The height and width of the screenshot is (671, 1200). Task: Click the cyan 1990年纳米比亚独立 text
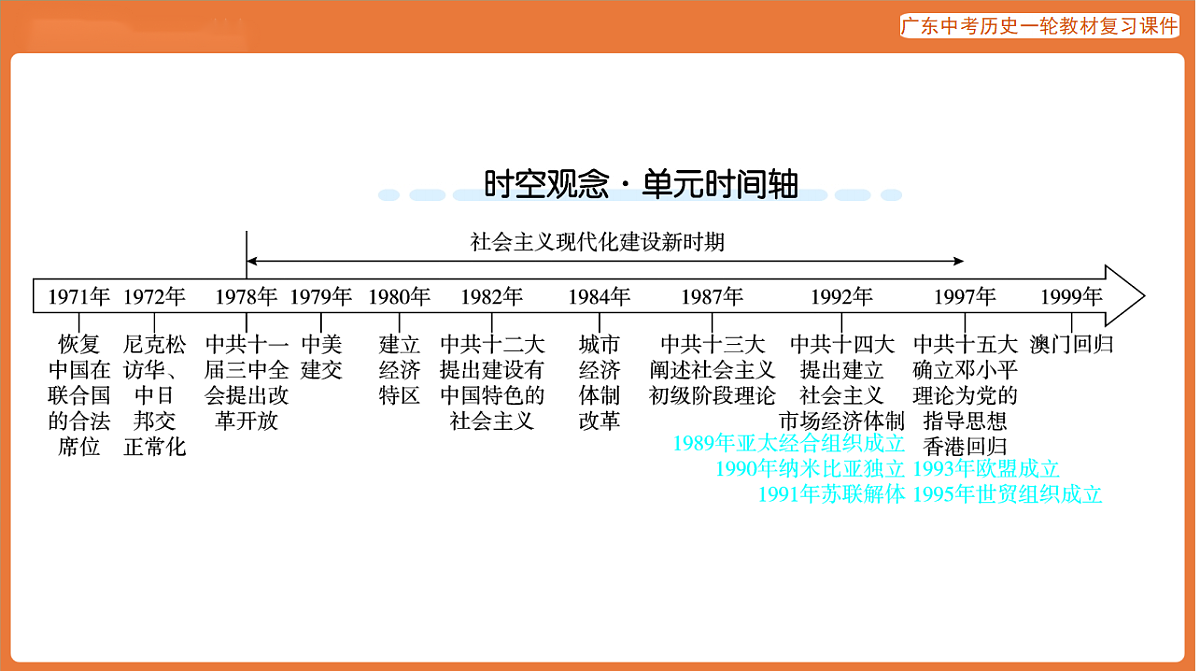tap(810, 468)
